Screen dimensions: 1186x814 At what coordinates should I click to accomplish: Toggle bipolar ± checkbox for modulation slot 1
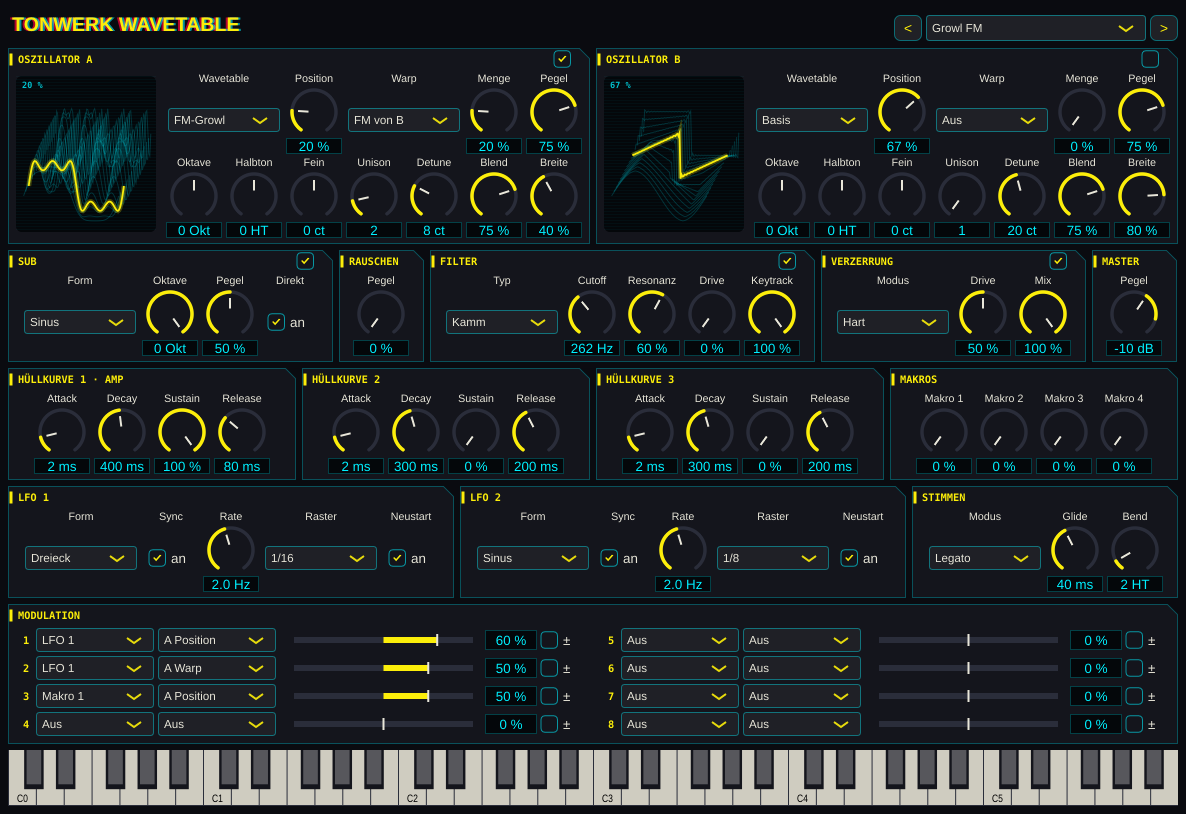click(549, 640)
